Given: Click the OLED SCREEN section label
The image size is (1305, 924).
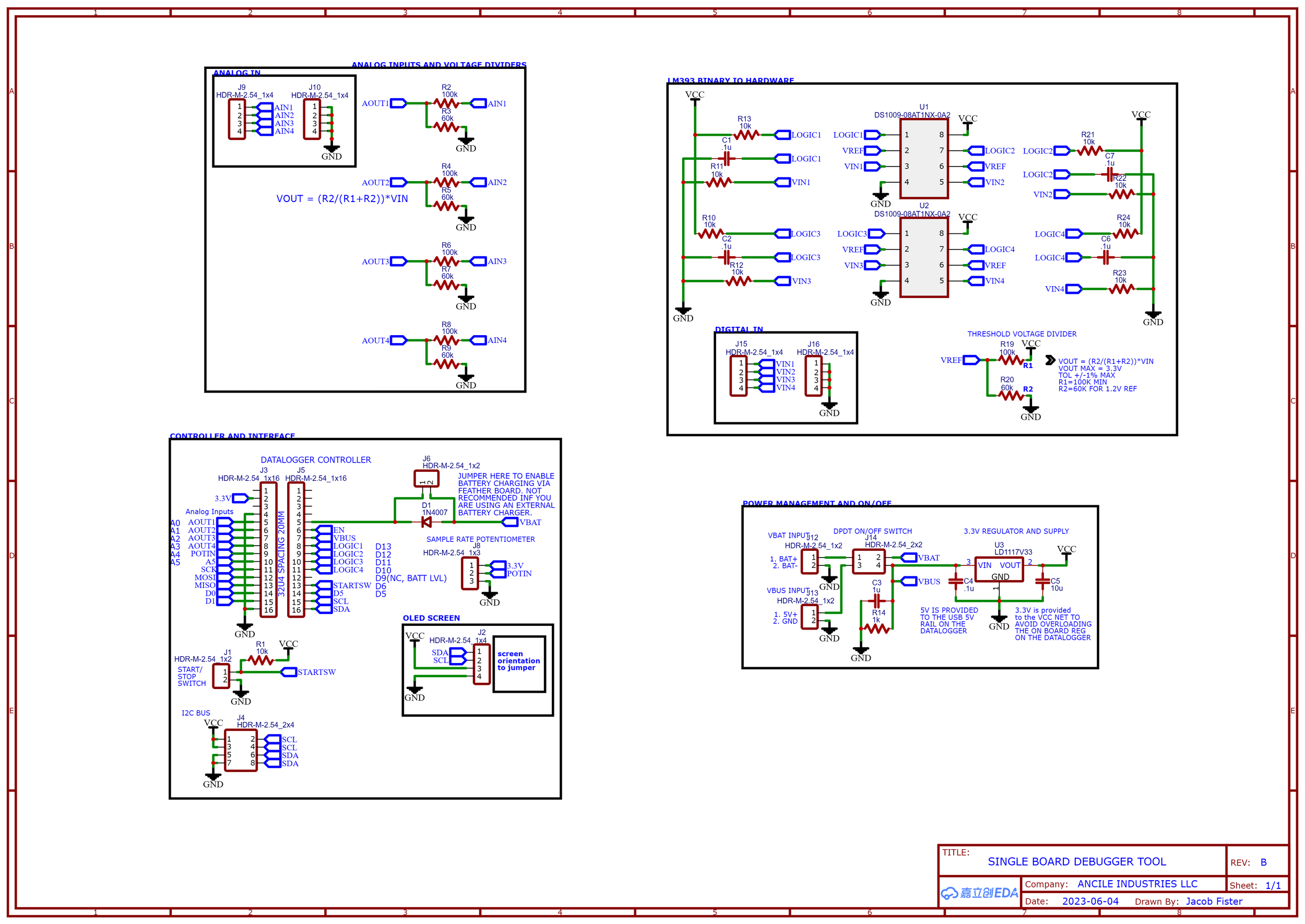Looking at the screenshot, I should [431, 618].
